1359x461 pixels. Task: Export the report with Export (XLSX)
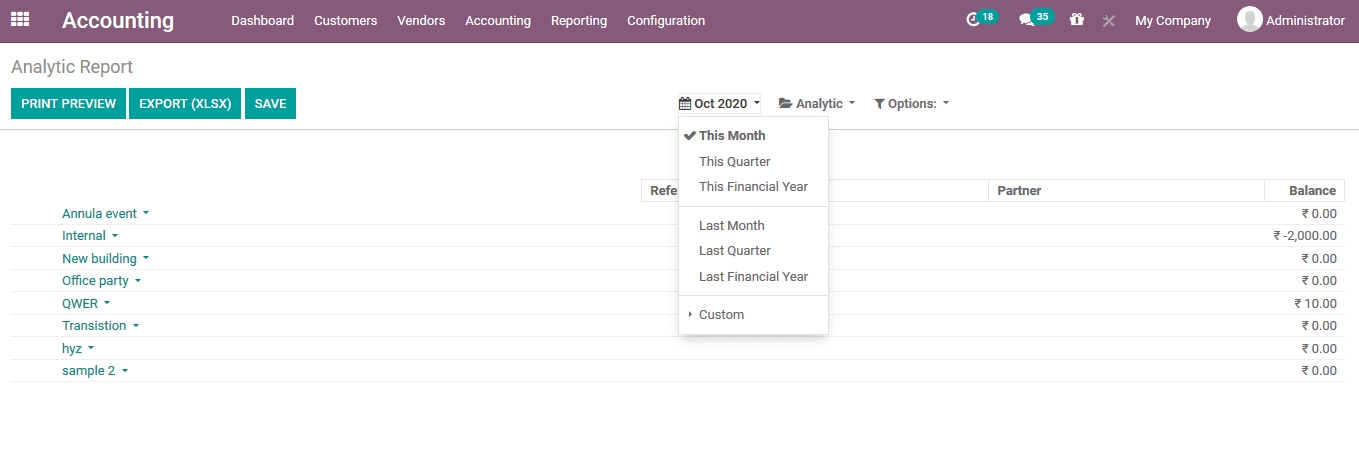185,104
